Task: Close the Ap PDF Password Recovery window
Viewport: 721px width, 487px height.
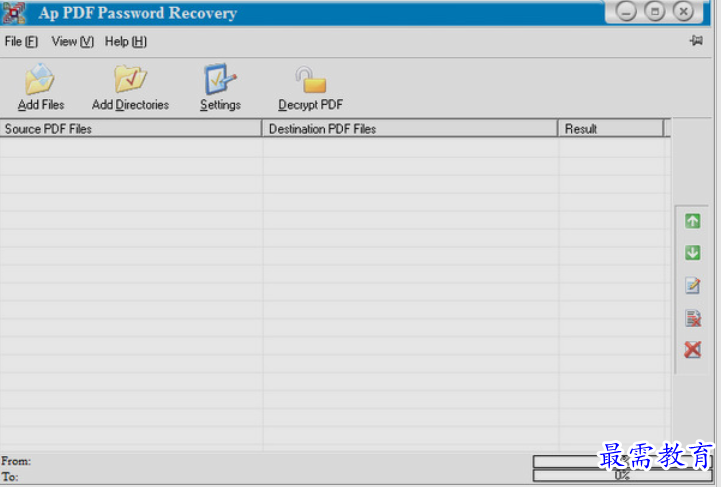Action: point(684,11)
